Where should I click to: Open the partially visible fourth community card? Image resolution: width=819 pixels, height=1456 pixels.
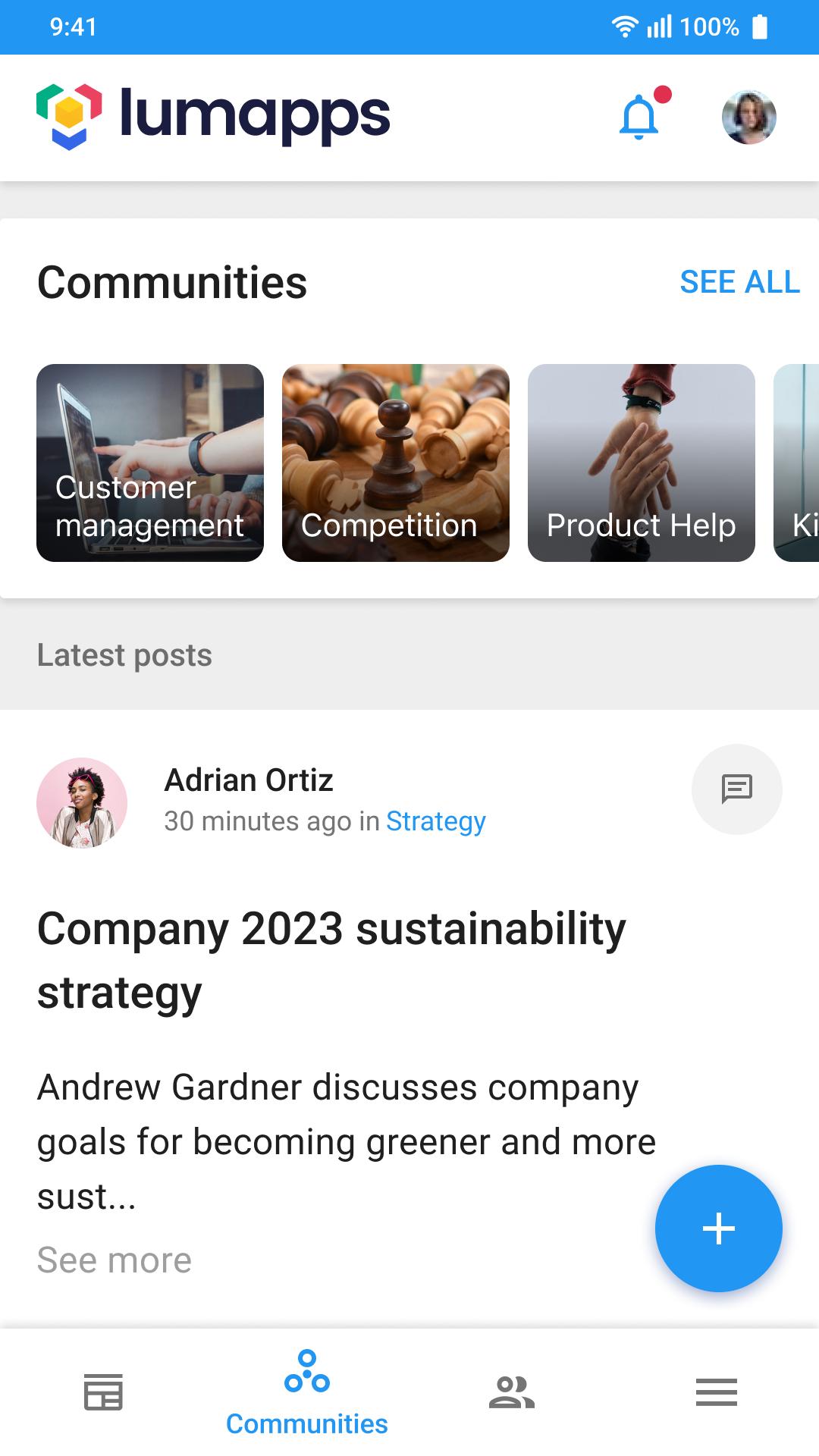tap(796, 463)
